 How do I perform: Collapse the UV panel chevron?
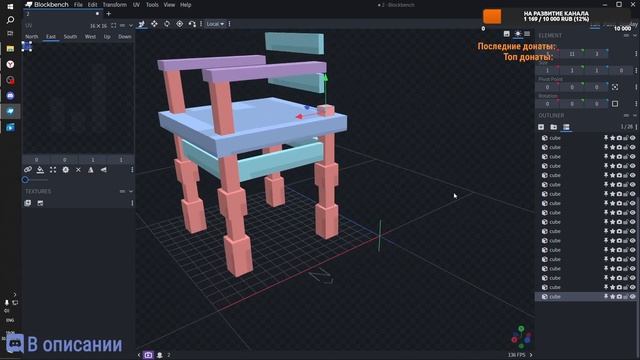click(131, 25)
